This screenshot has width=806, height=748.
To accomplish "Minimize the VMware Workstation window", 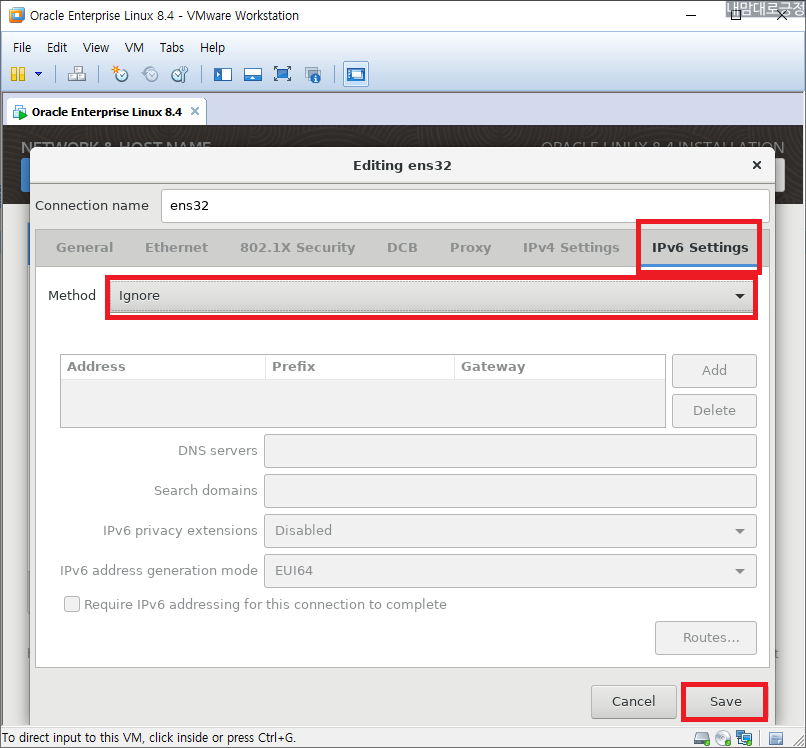I will coord(691,15).
